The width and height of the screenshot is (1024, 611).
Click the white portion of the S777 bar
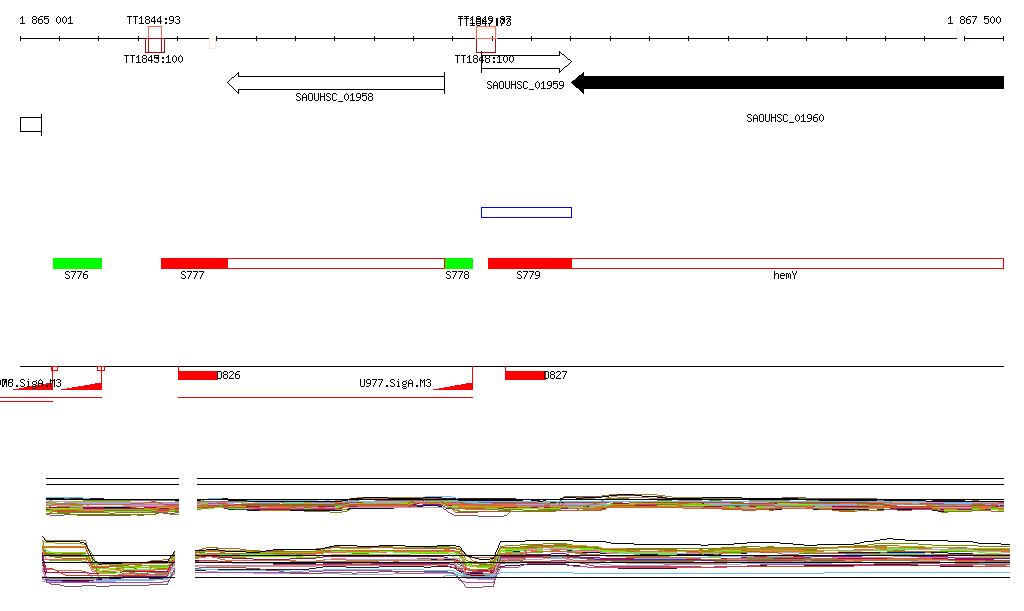pyautogui.click(x=336, y=264)
